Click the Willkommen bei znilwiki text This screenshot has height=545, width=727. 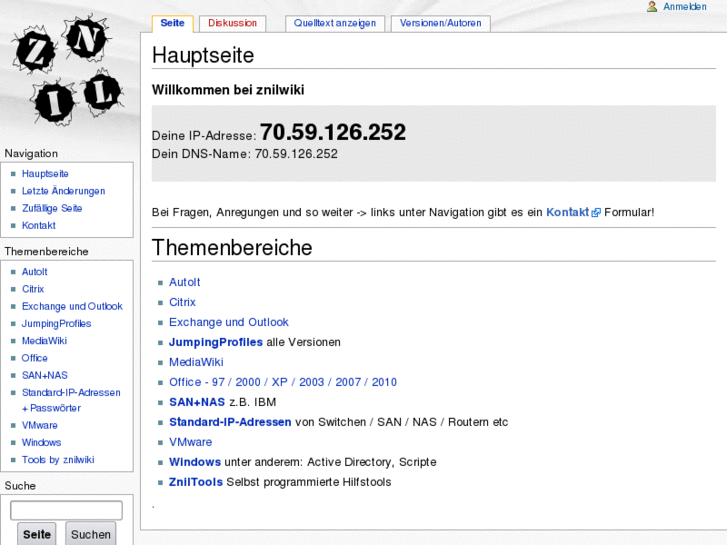pos(228,90)
